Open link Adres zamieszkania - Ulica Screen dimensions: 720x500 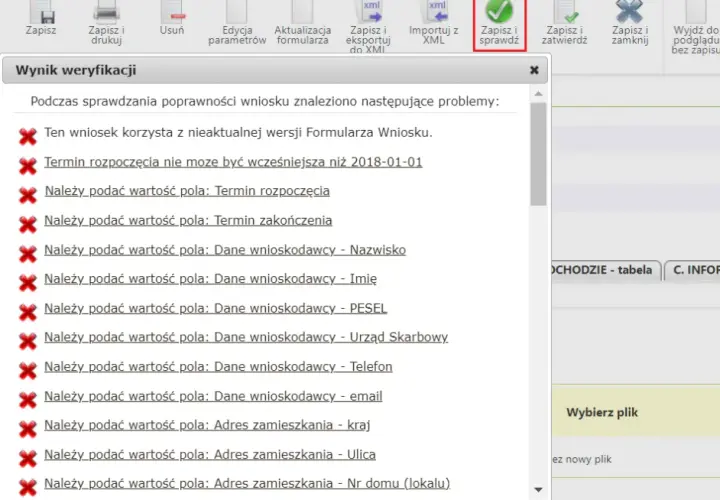point(210,455)
